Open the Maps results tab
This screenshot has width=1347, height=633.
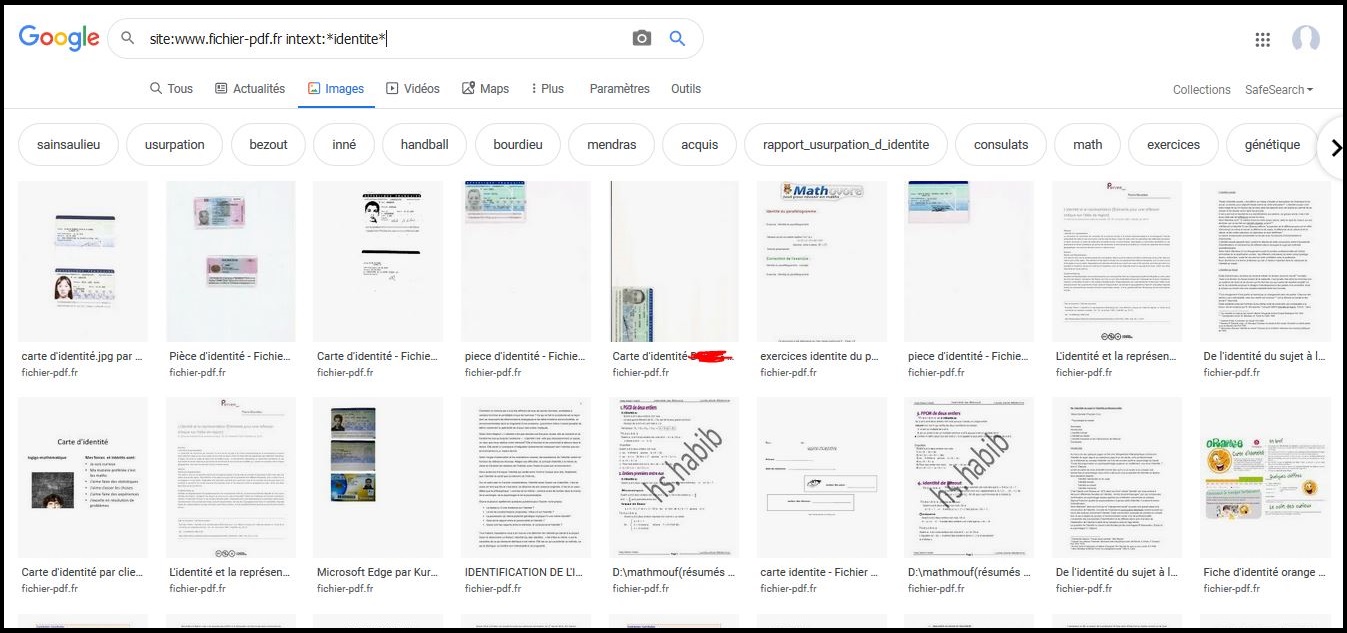(x=485, y=88)
